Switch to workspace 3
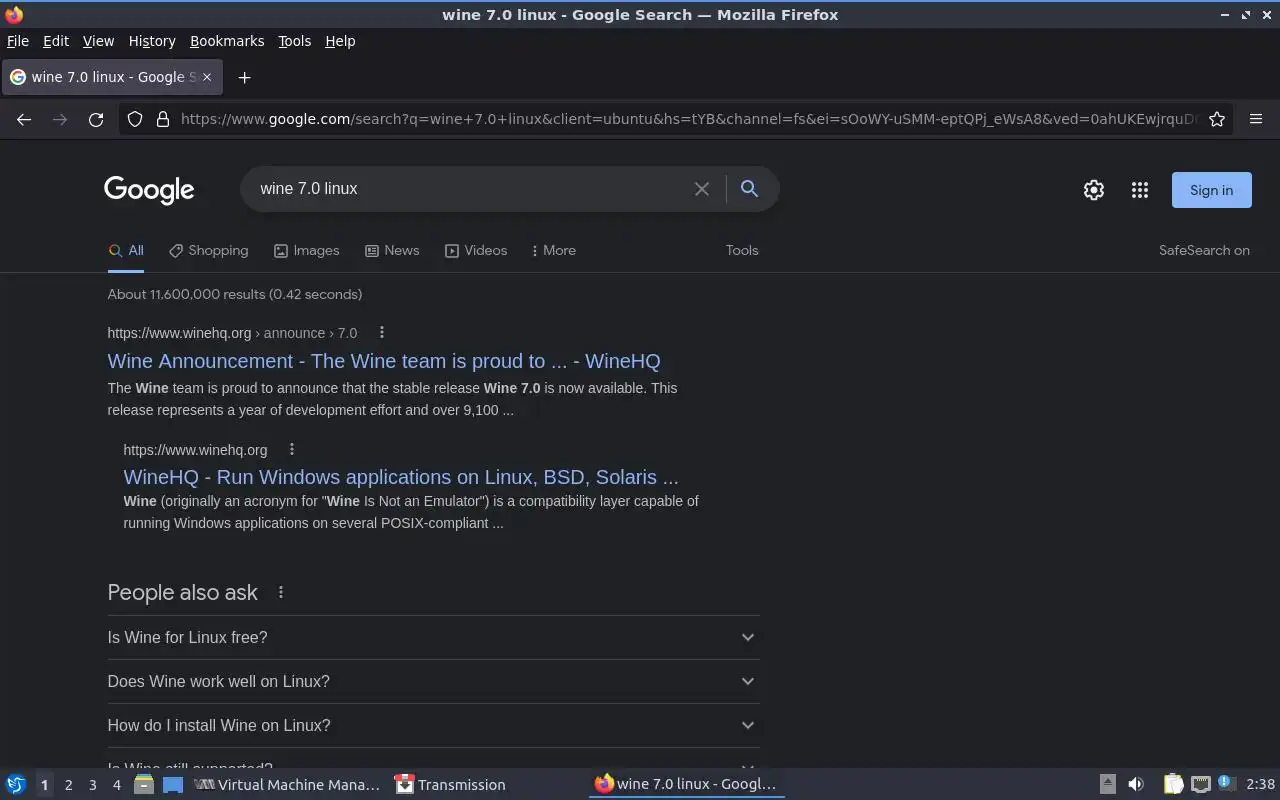The width and height of the screenshot is (1280, 800). (x=93, y=785)
